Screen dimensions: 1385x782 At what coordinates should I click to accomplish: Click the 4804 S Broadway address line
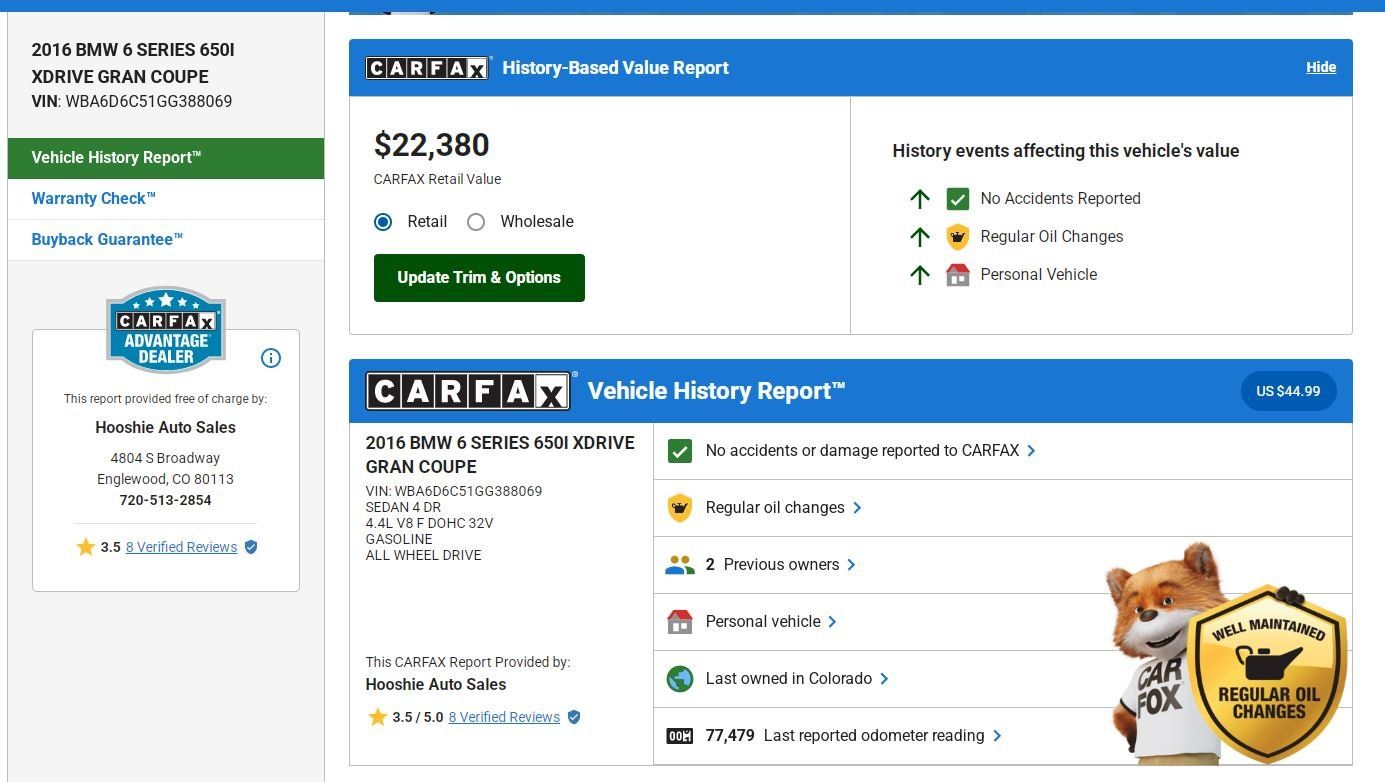point(166,458)
